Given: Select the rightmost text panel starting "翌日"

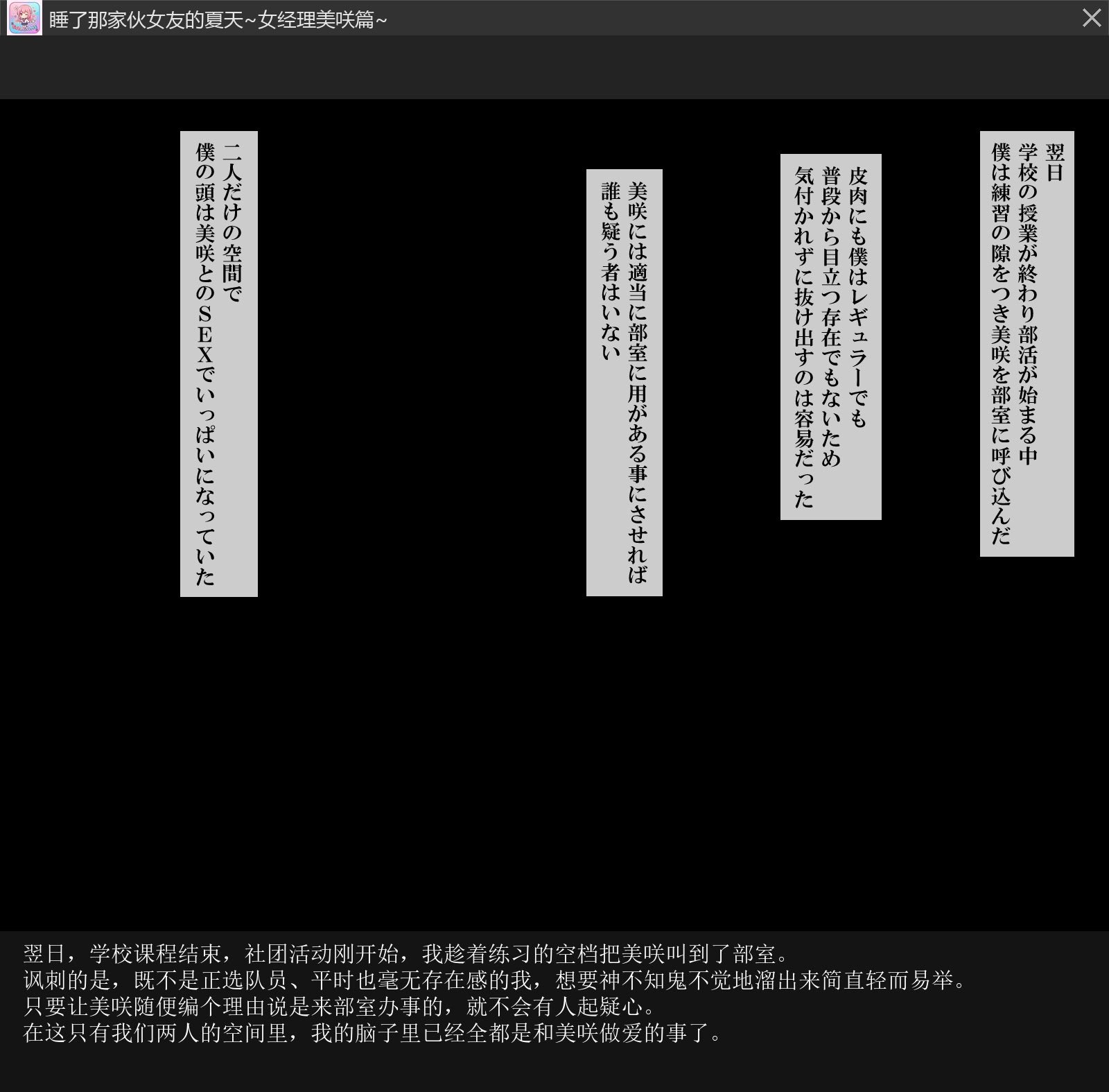Looking at the screenshot, I should tap(1027, 343).
